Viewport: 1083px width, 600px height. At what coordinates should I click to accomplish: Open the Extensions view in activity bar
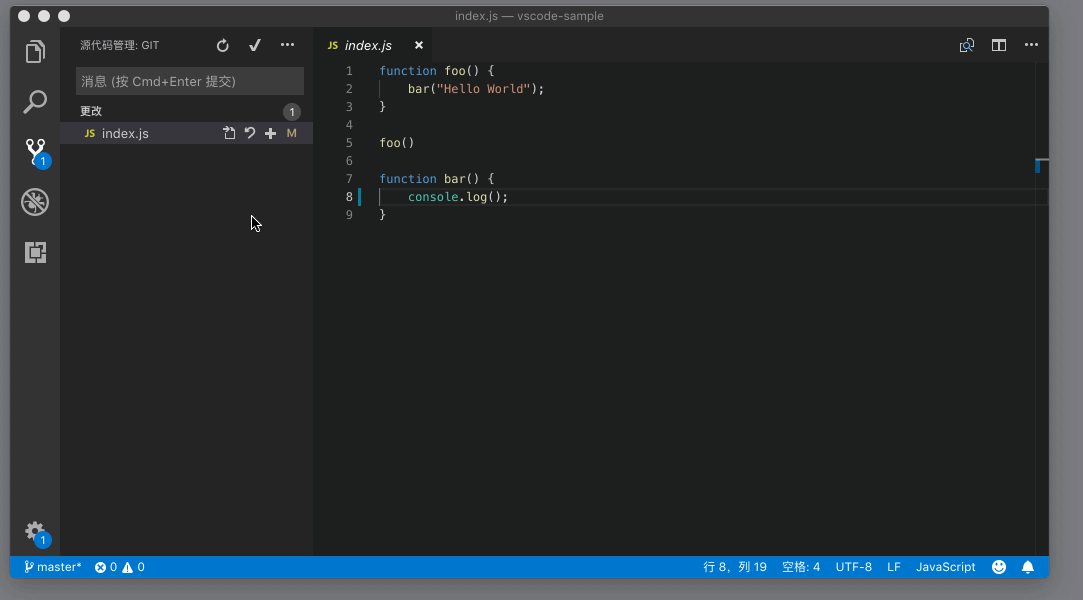[x=35, y=253]
